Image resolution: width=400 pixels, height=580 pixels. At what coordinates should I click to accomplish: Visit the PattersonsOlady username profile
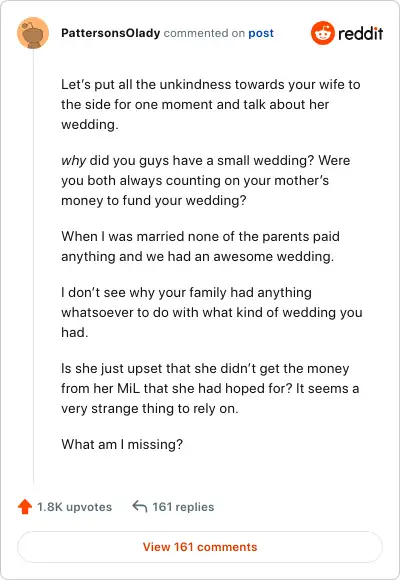coord(111,33)
